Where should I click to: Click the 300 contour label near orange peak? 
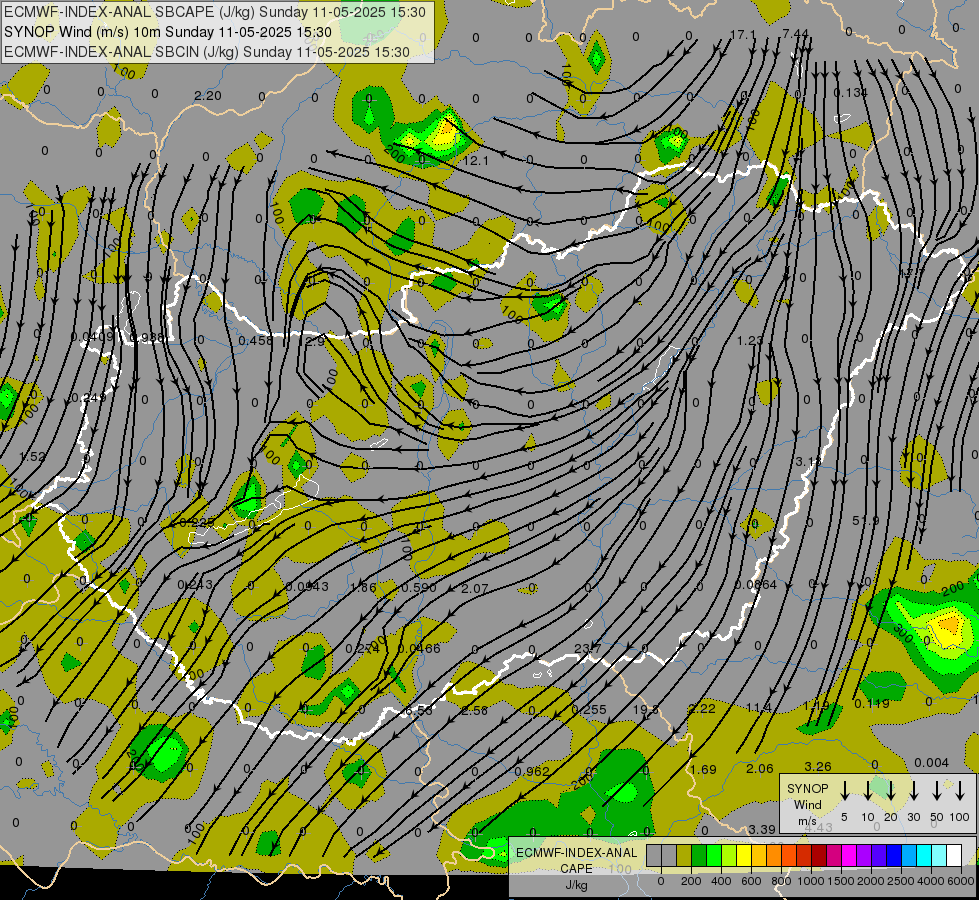click(x=903, y=635)
